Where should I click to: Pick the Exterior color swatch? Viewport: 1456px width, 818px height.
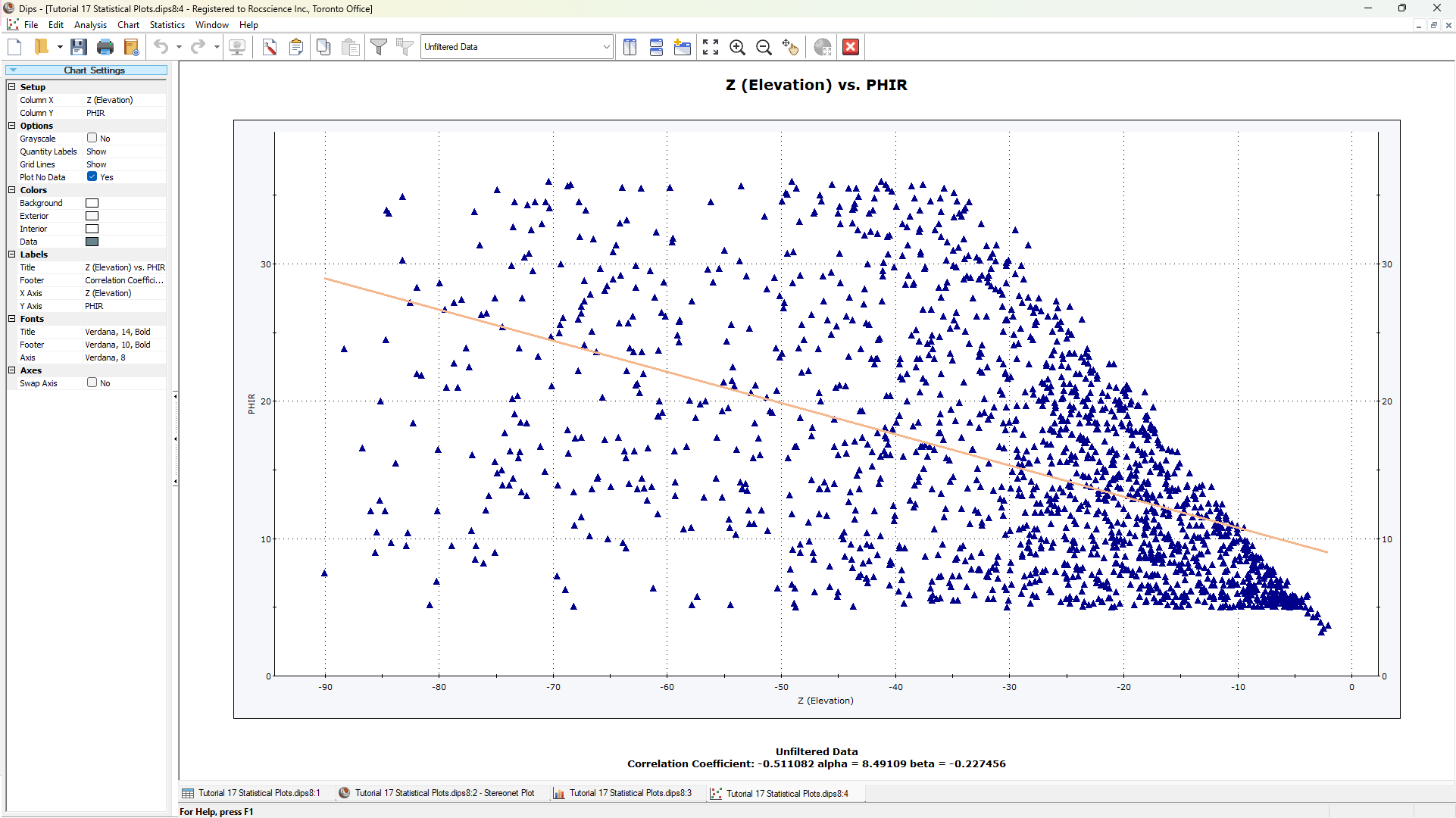(92, 216)
